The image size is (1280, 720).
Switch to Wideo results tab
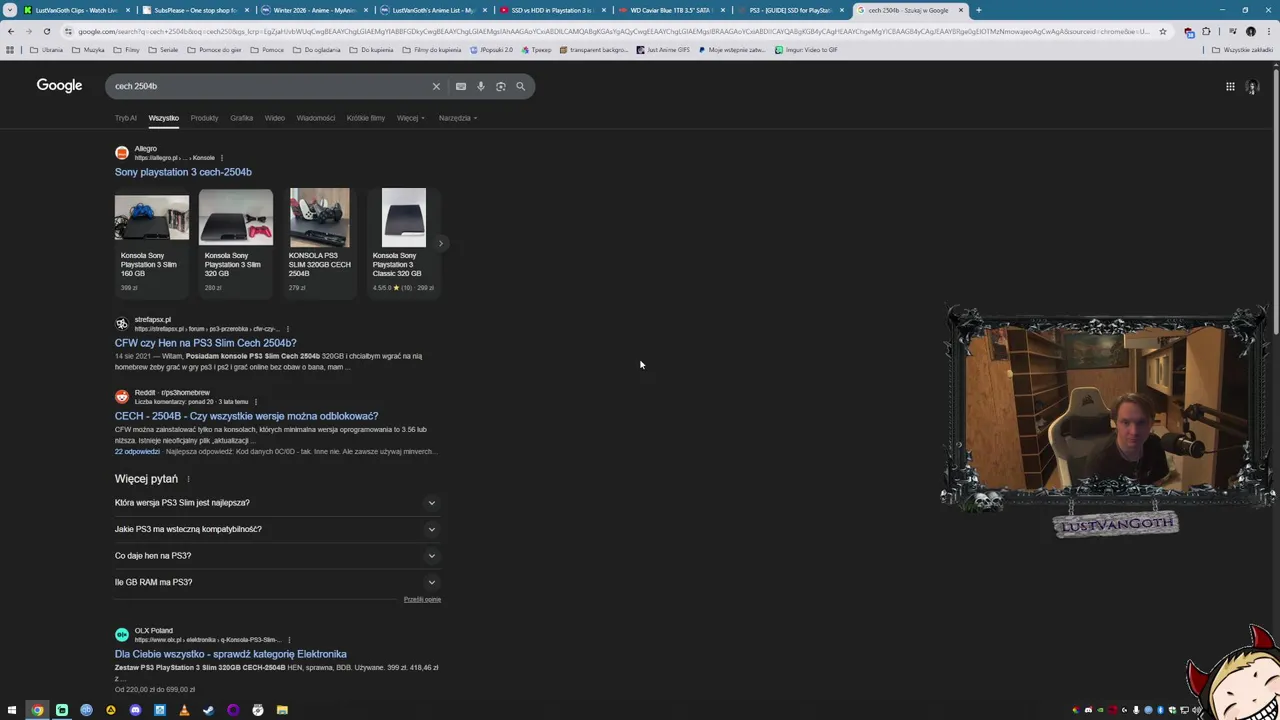click(274, 118)
